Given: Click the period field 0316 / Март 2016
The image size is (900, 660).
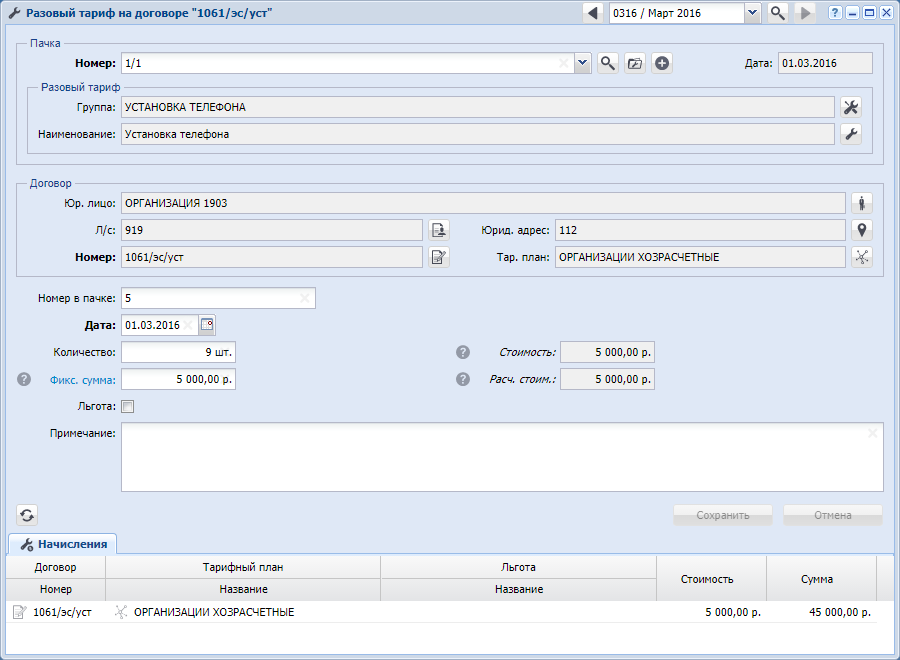Looking at the screenshot, I should tap(677, 13).
